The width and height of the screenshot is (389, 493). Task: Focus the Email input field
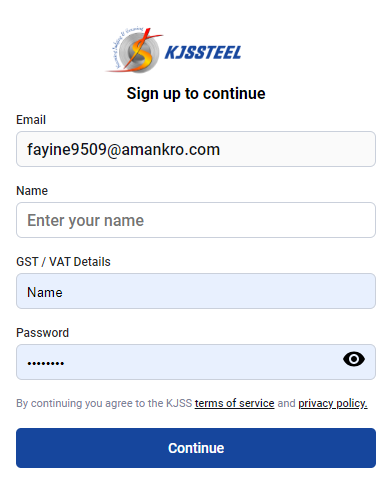click(196, 149)
